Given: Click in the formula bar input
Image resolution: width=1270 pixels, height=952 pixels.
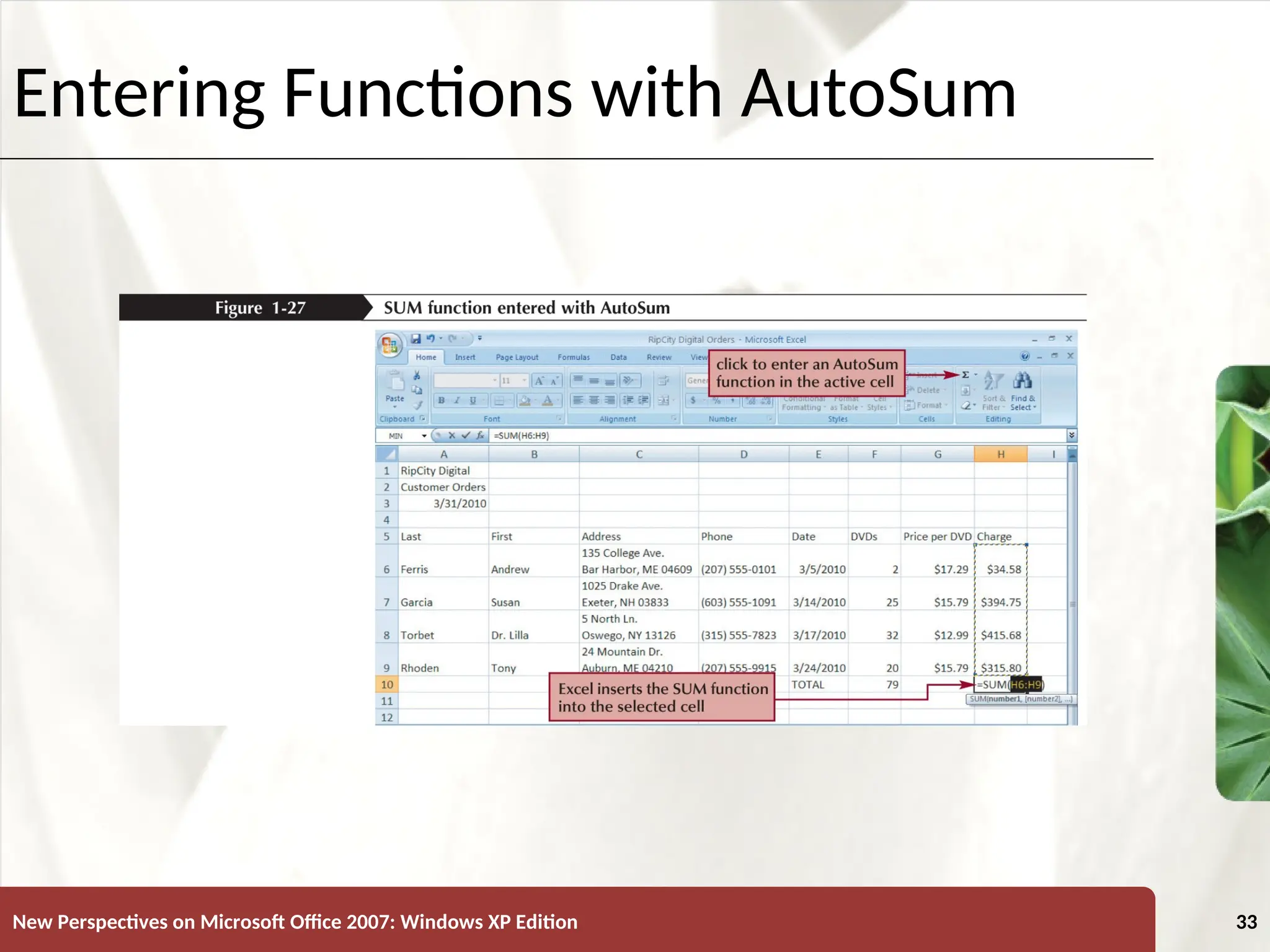Looking at the screenshot, I should [778, 436].
